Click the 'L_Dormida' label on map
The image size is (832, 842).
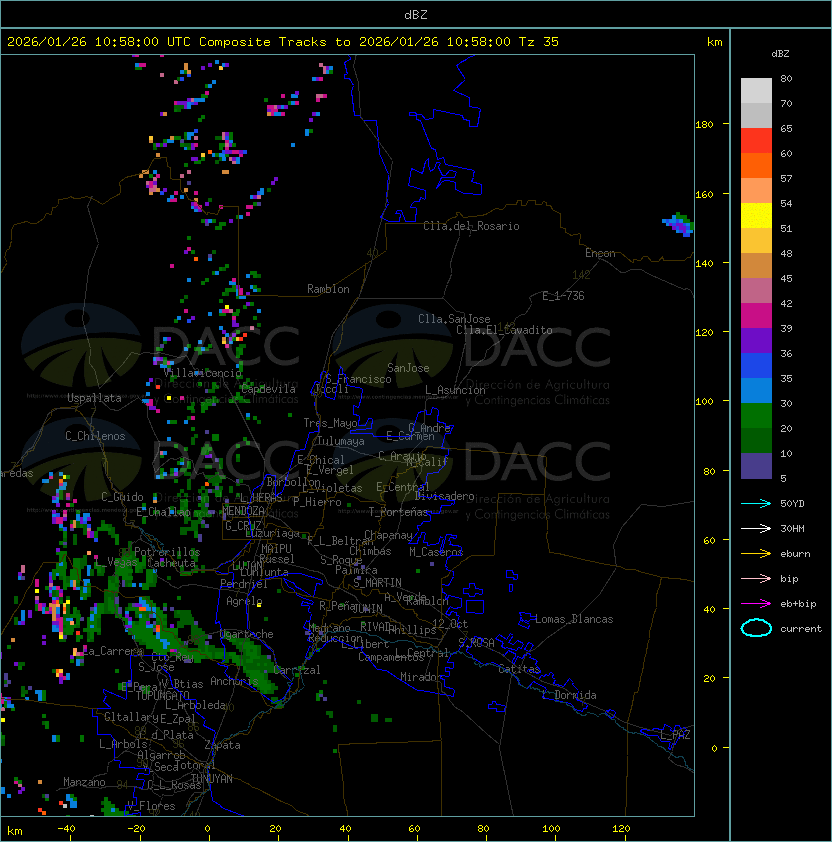(569, 695)
